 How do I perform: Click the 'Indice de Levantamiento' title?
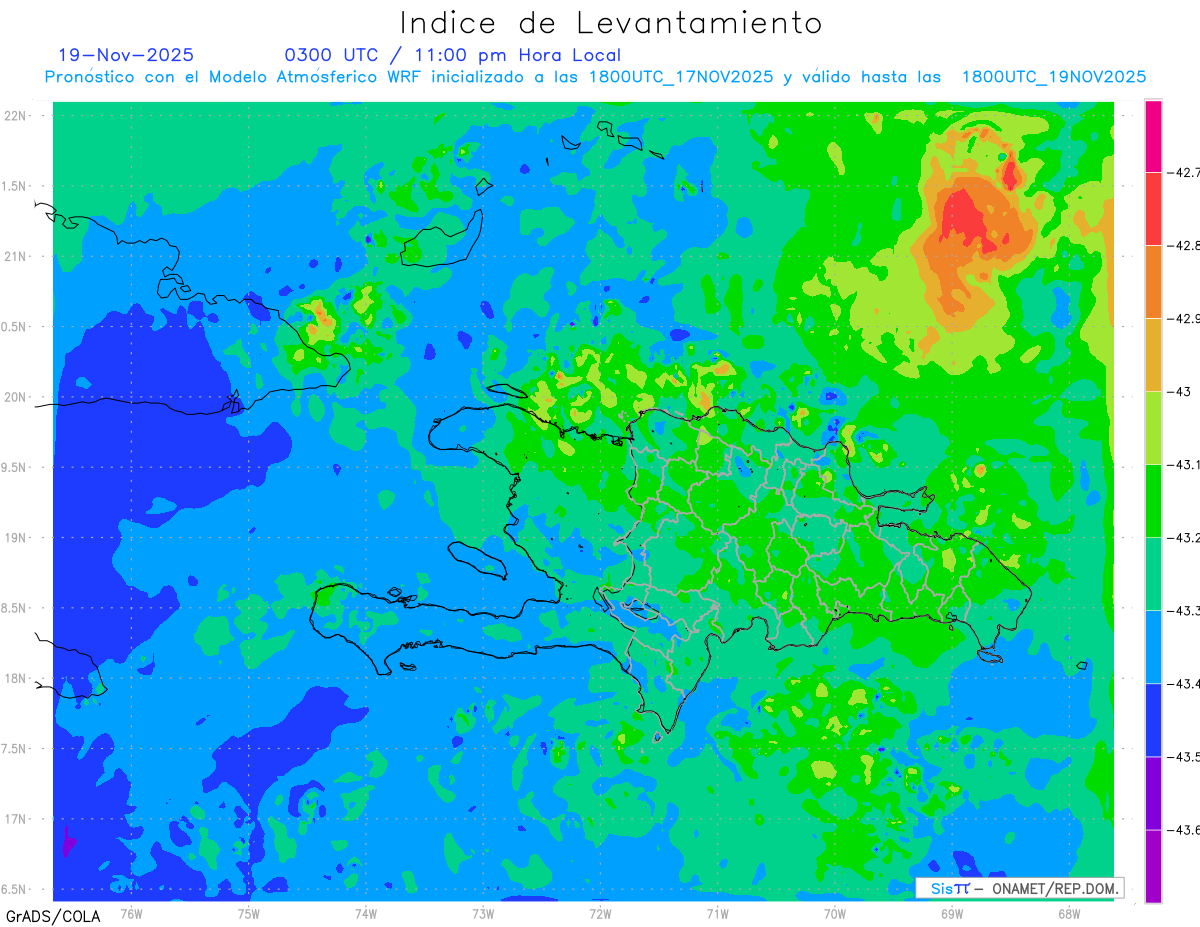click(611, 22)
